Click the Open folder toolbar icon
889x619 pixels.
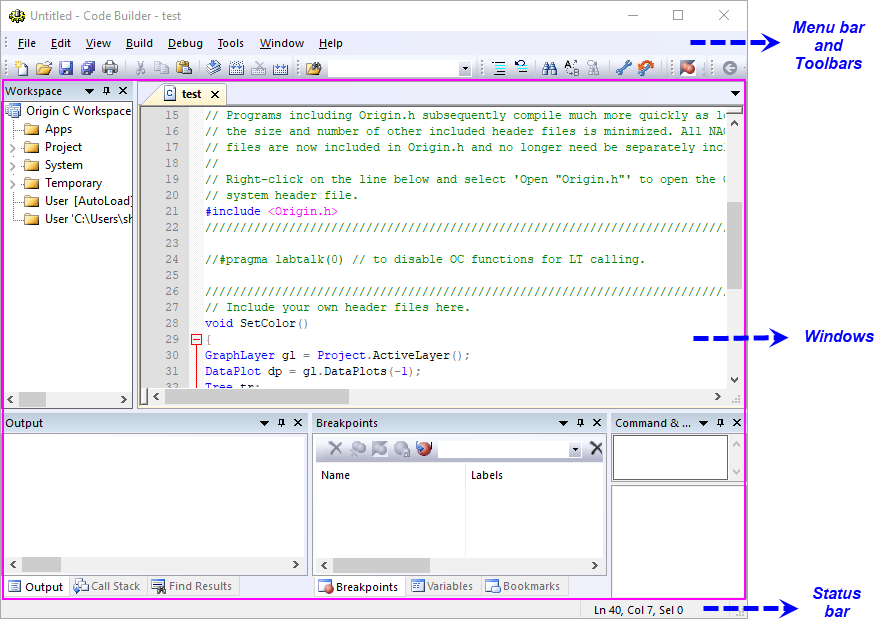[x=44, y=68]
